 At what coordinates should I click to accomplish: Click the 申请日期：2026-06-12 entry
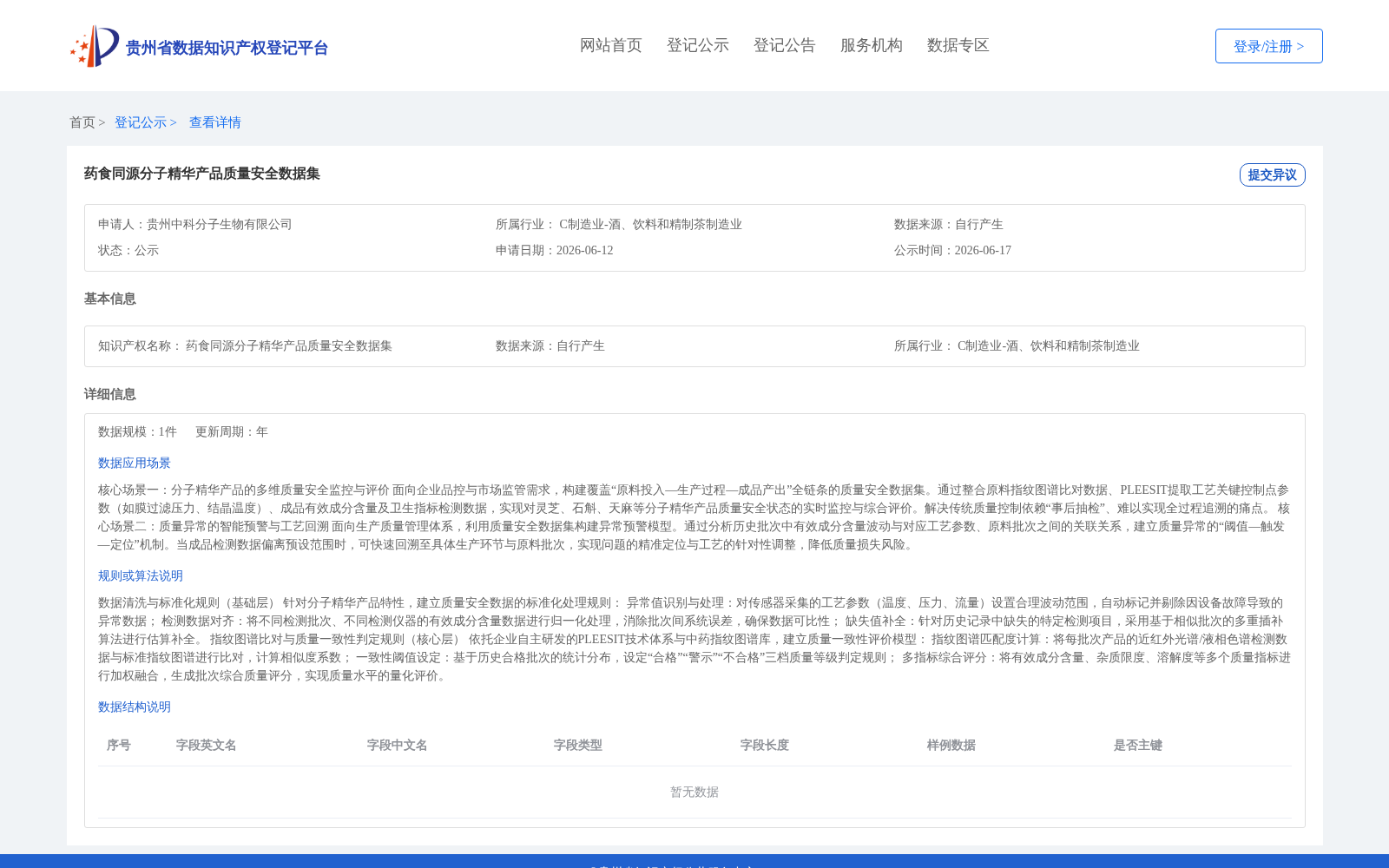pyautogui.click(x=555, y=250)
